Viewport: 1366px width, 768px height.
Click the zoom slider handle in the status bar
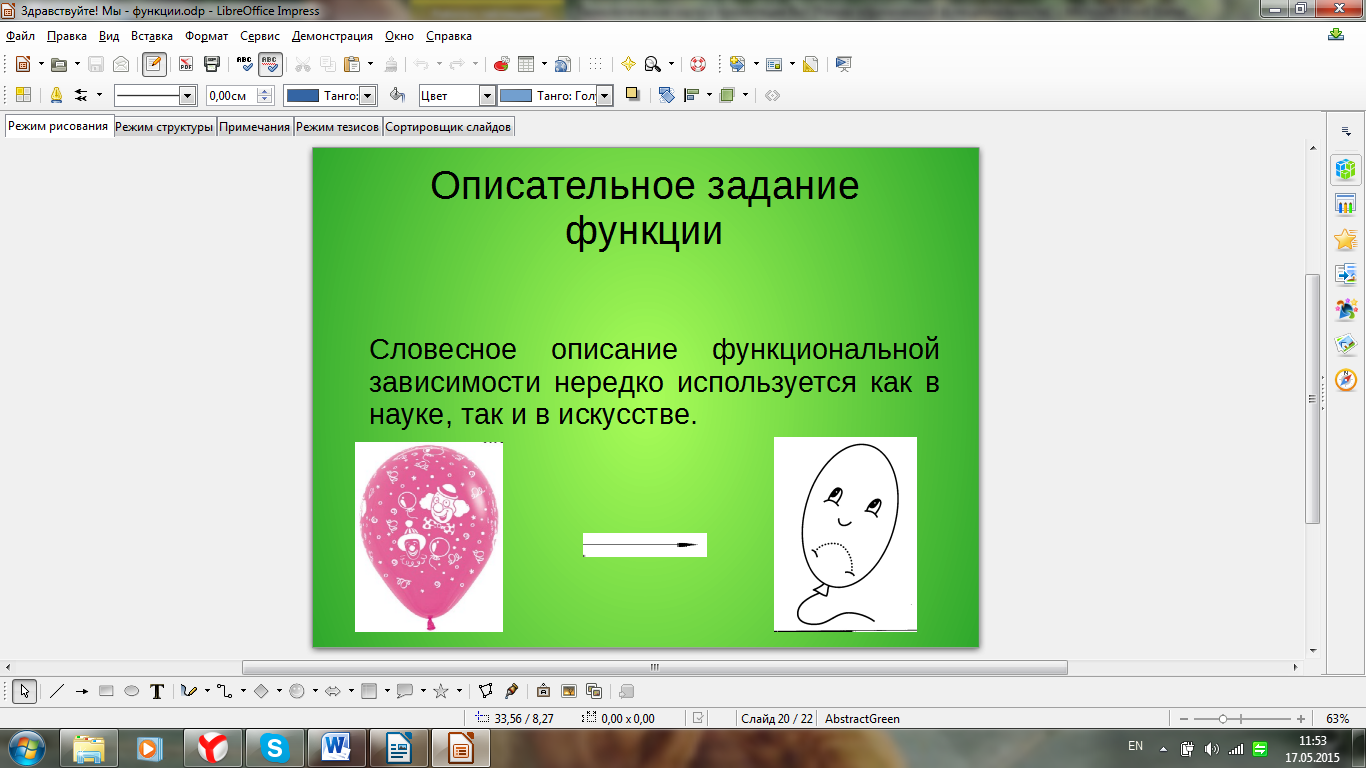point(1223,719)
